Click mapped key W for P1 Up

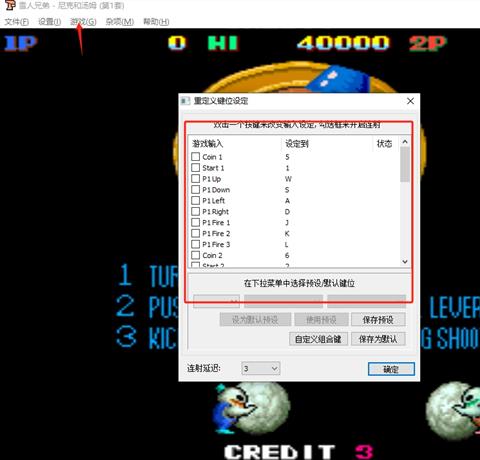(x=288, y=179)
